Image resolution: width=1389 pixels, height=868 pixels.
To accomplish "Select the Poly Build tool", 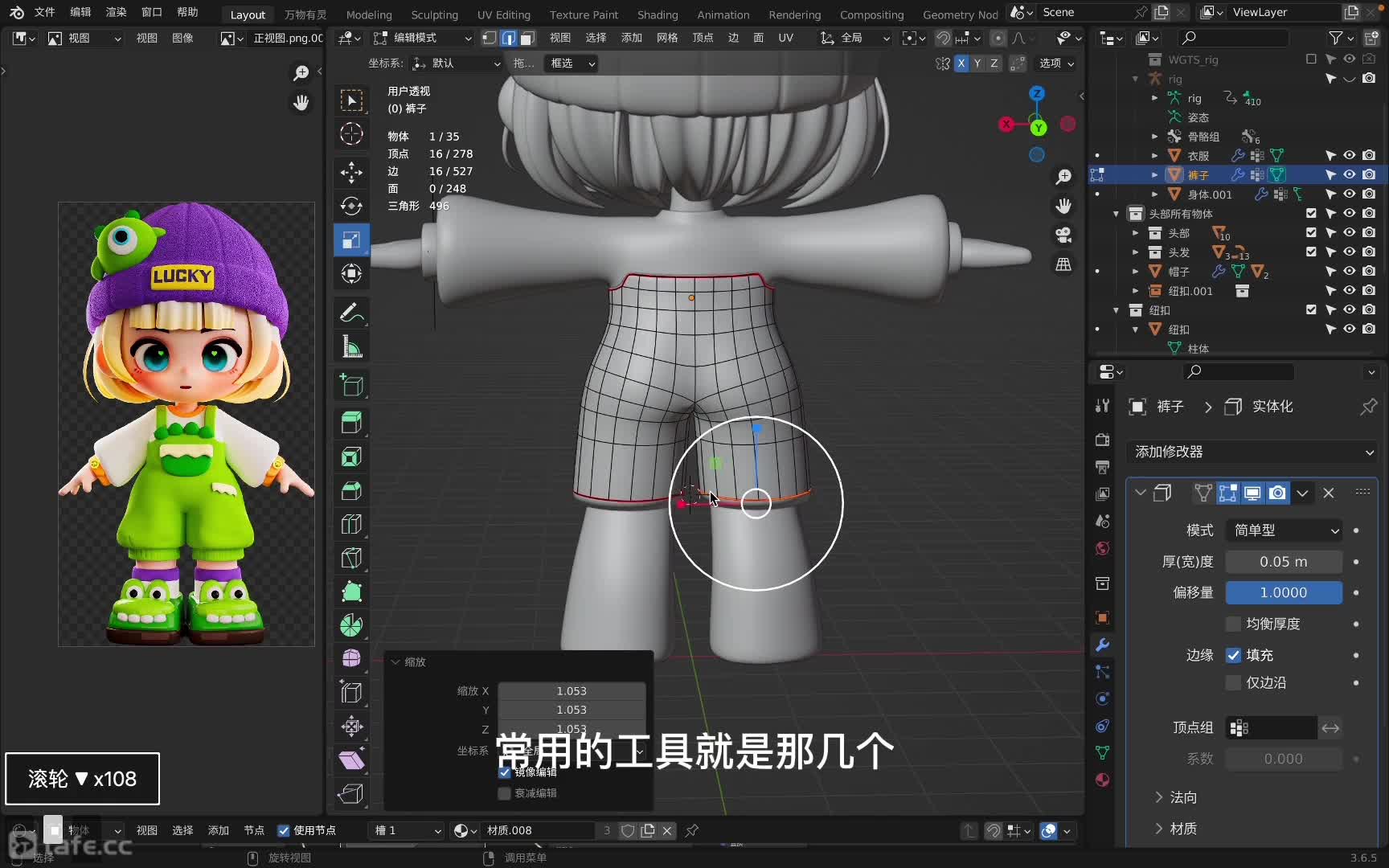I will 351,592.
